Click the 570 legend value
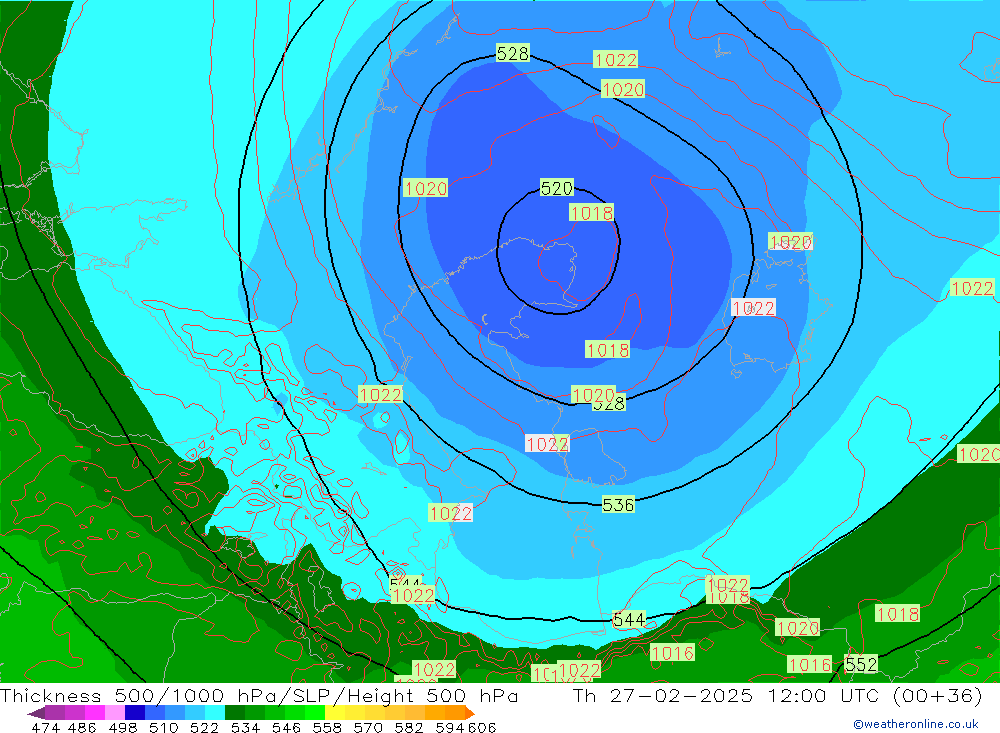This screenshot has height=733, width=1000. (367, 727)
